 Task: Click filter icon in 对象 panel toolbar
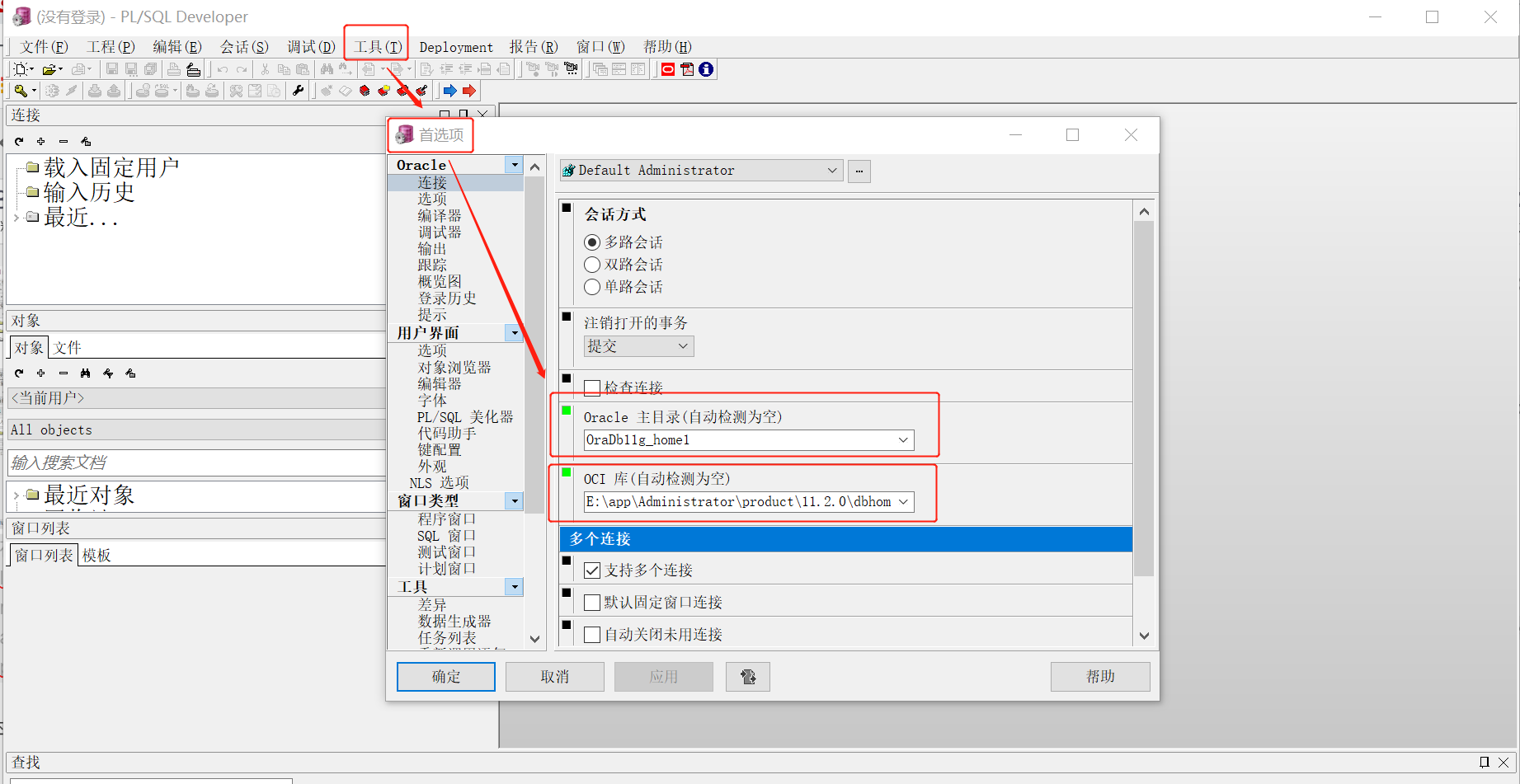(108, 373)
